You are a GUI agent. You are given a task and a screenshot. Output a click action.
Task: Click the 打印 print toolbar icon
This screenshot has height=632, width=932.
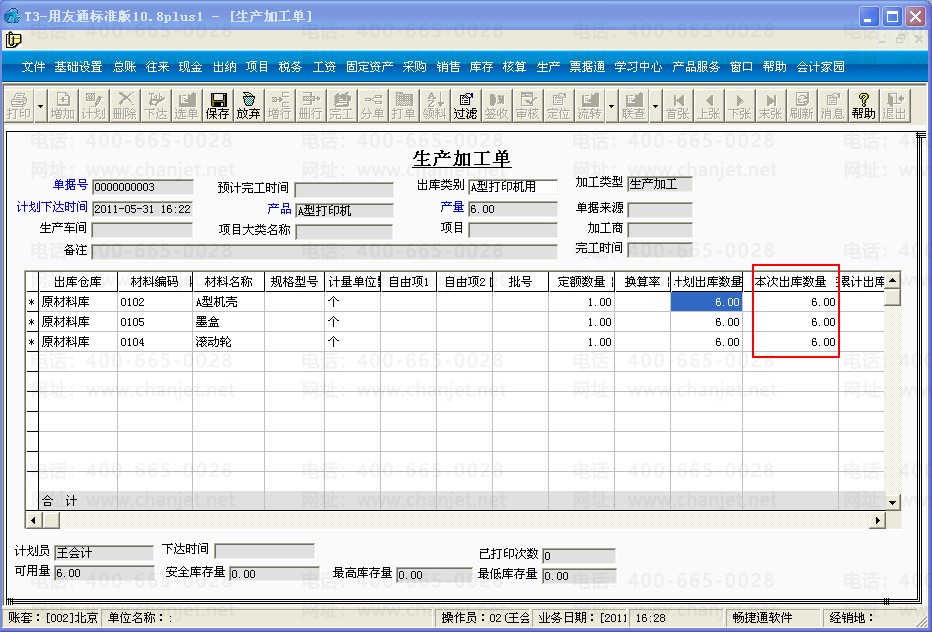(18, 105)
